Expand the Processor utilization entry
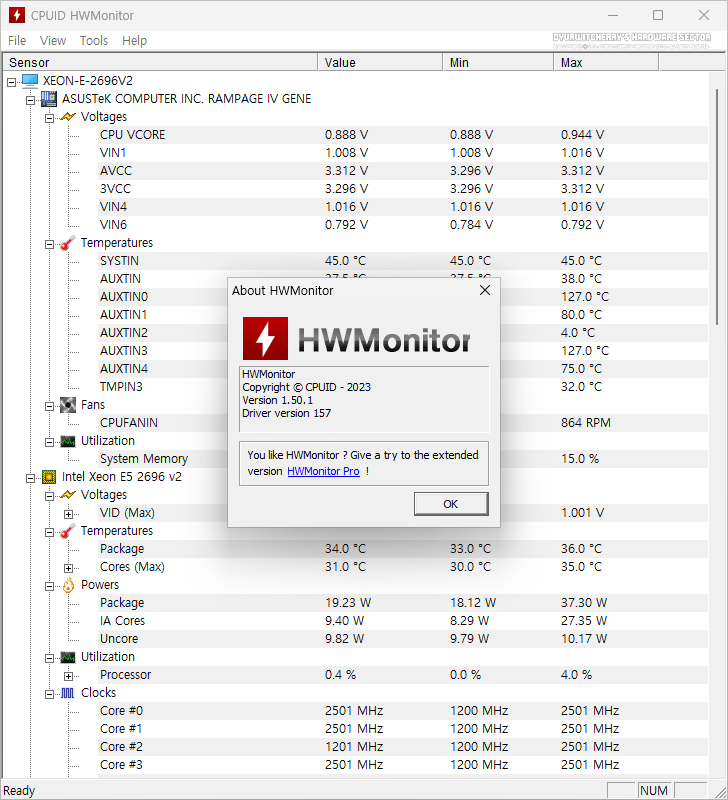This screenshot has height=800, width=728. tap(68, 676)
